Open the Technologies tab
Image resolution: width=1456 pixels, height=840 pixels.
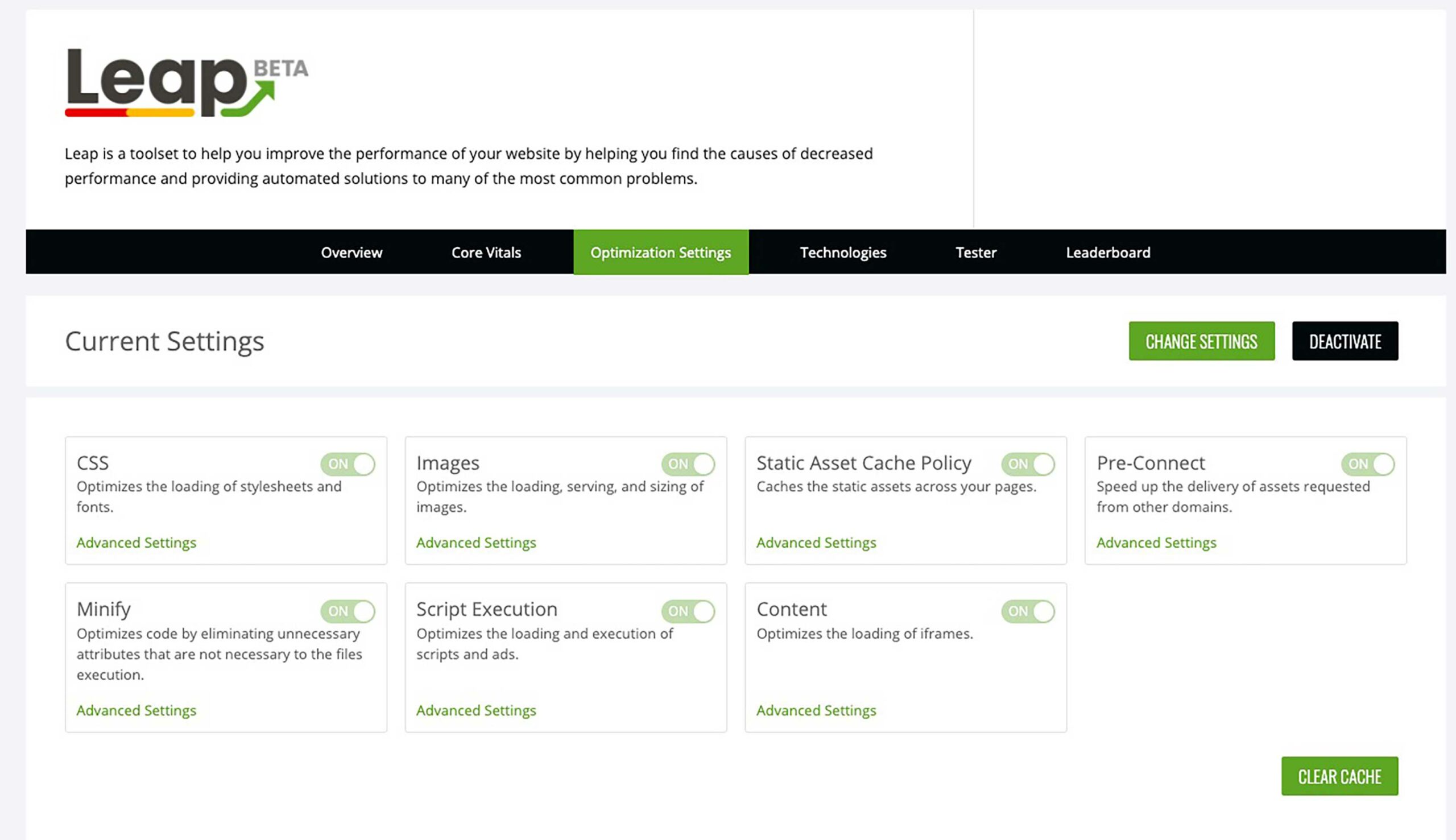(843, 252)
